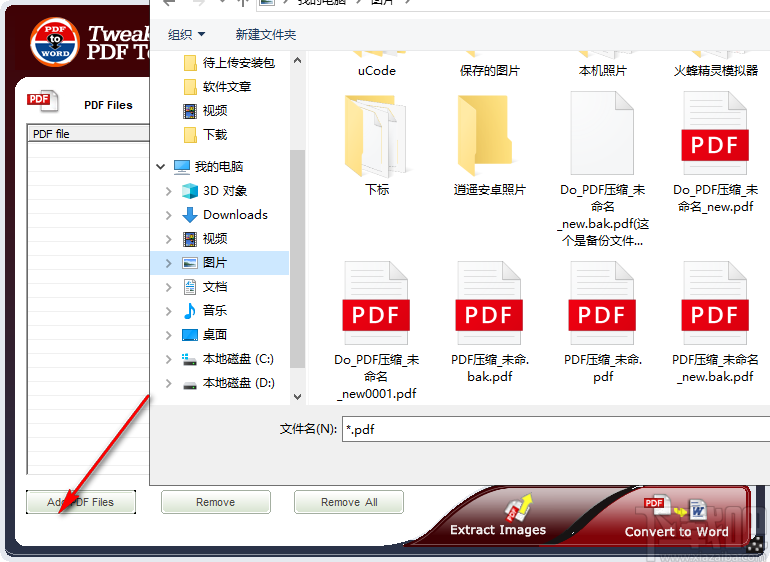Image resolution: width=770 pixels, height=562 pixels.
Task: Expand the 文档 node
Action: click(x=168, y=287)
